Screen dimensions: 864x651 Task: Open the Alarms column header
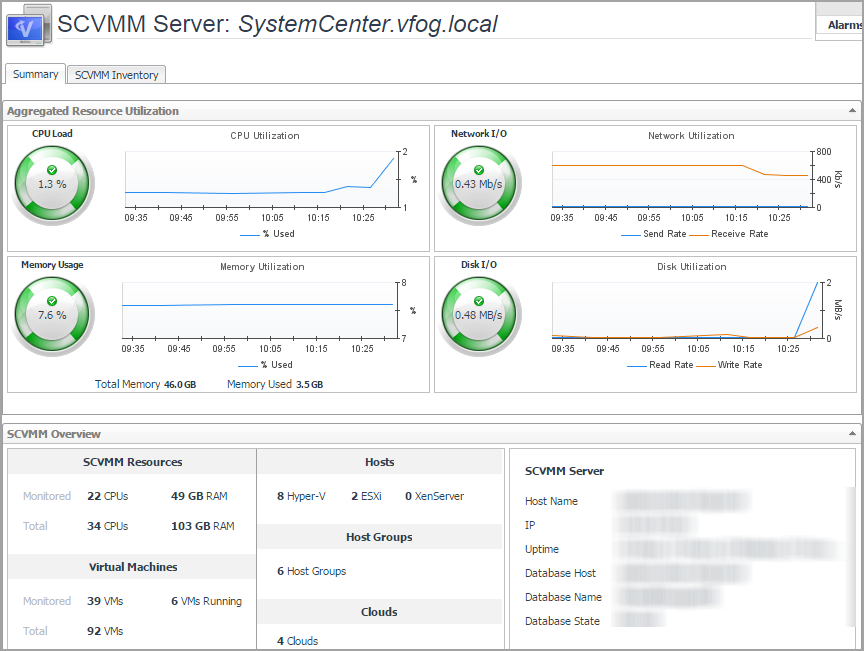click(x=844, y=25)
